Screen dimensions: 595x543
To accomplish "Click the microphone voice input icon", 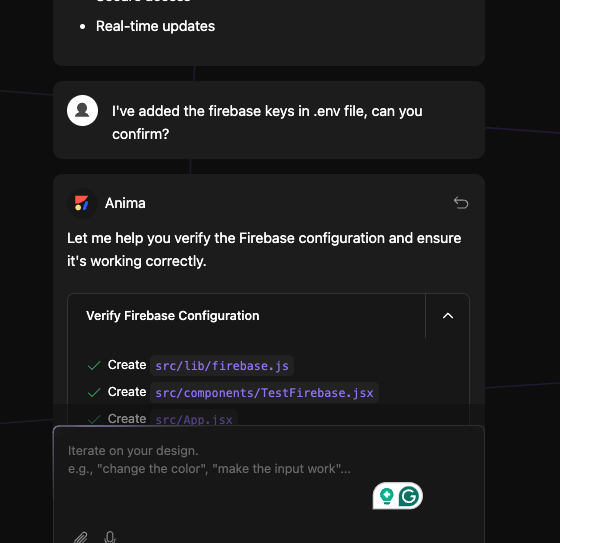I will click(110, 537).
